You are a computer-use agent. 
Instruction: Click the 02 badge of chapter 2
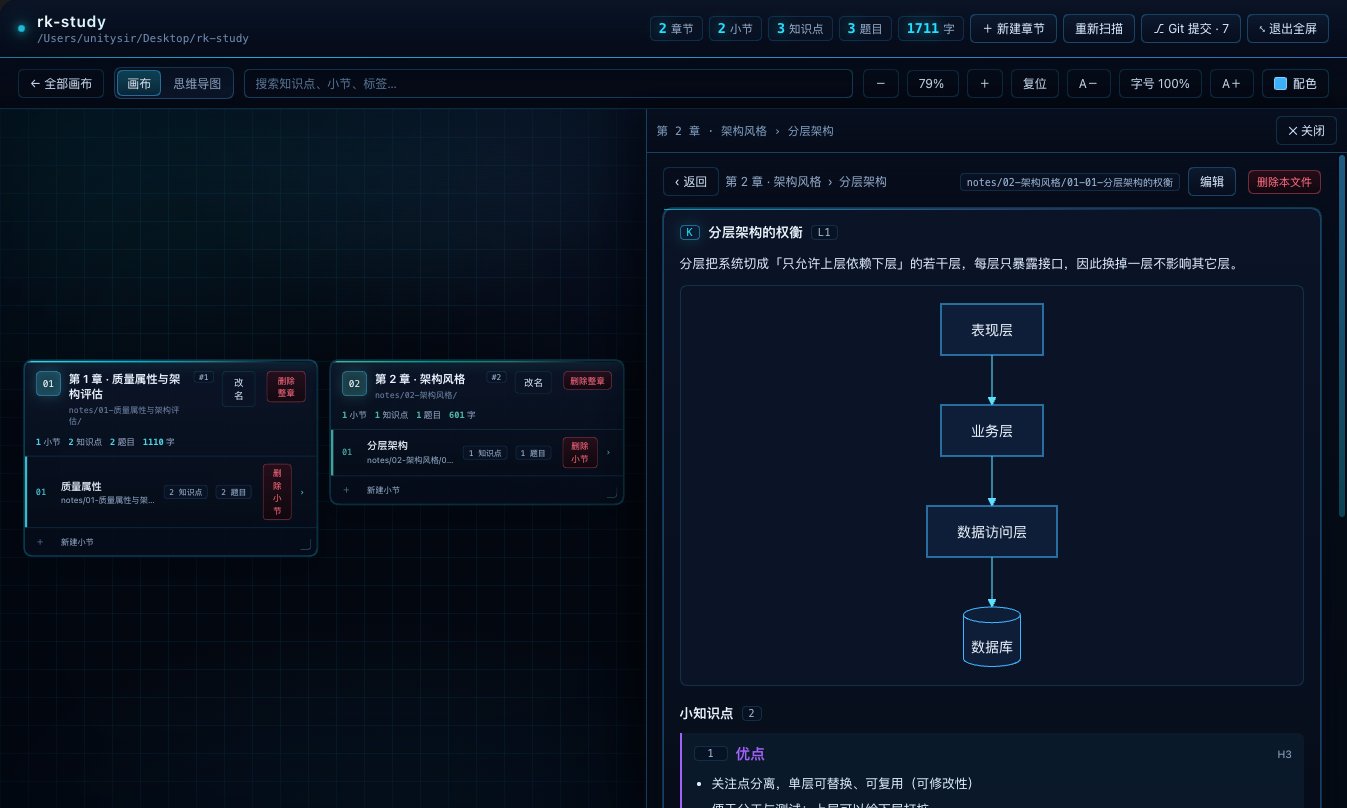pyautogui.click(x=354, y=384)
